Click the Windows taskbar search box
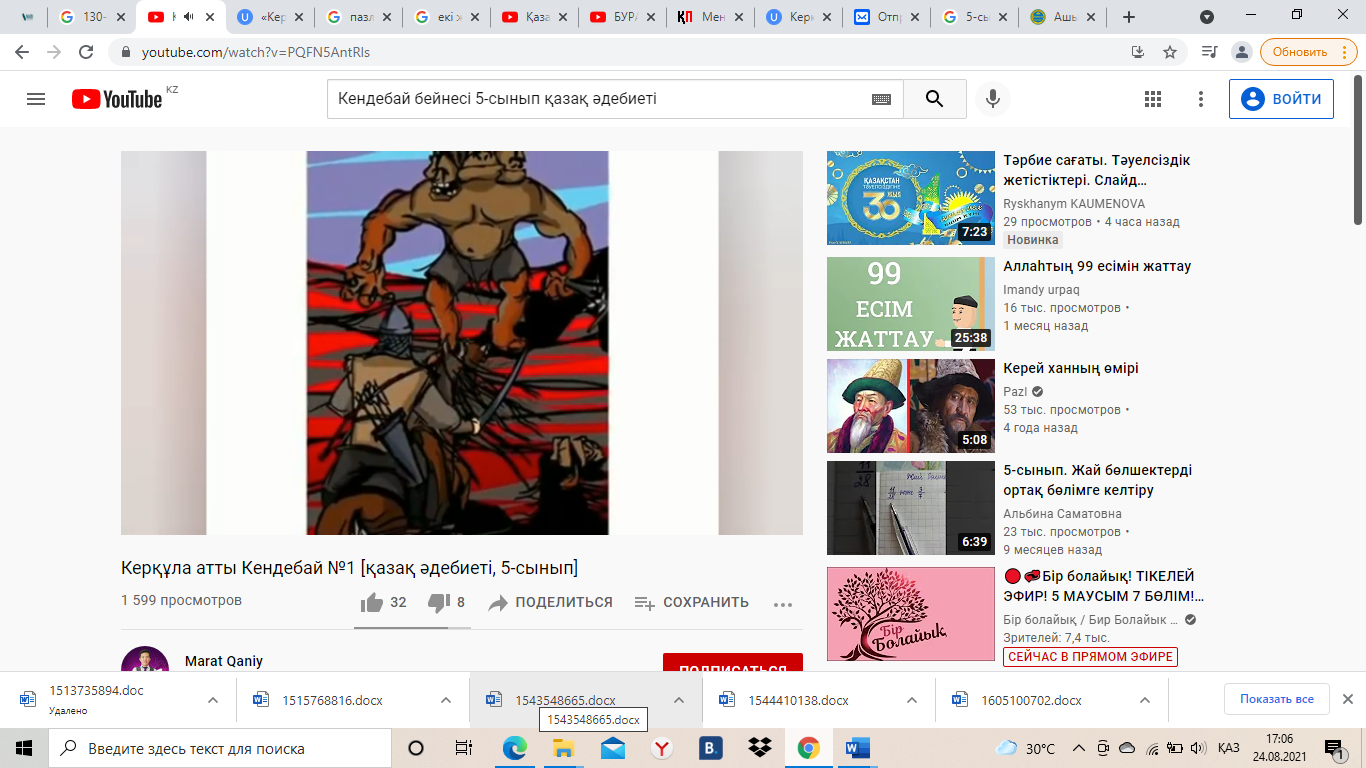This screenshot has height=768, width=1366. [x=220, y=748]
